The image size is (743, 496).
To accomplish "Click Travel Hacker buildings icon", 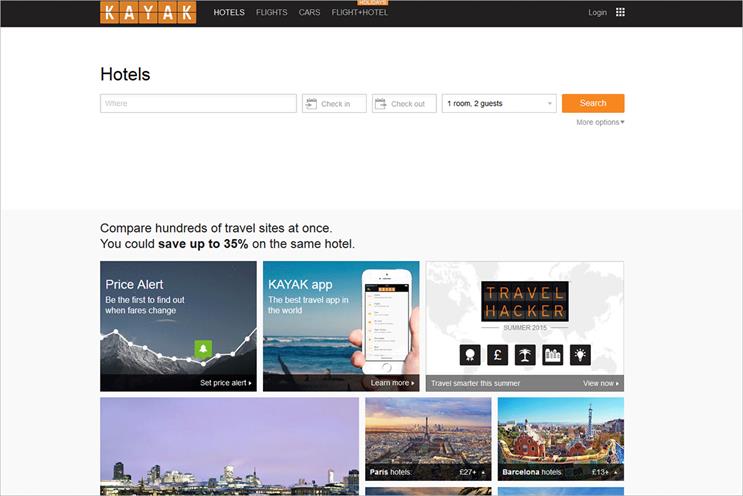I will (x=553, y=355).
